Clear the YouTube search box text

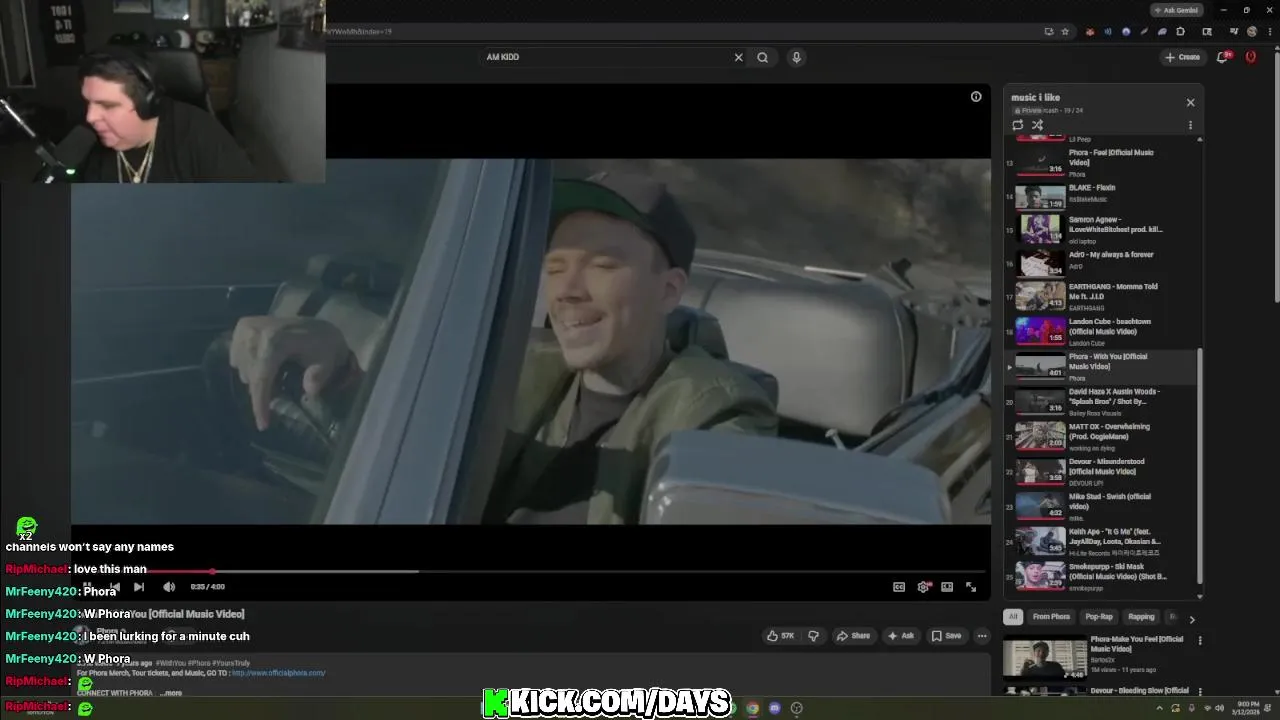739,57
